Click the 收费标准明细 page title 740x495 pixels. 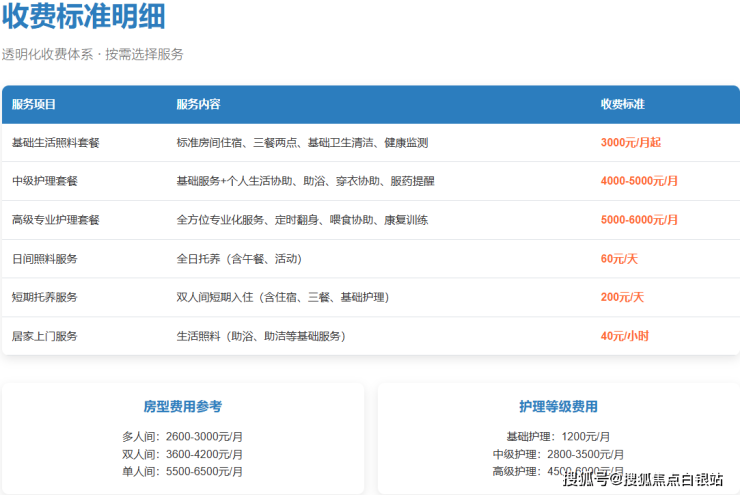tap(84, 17)
